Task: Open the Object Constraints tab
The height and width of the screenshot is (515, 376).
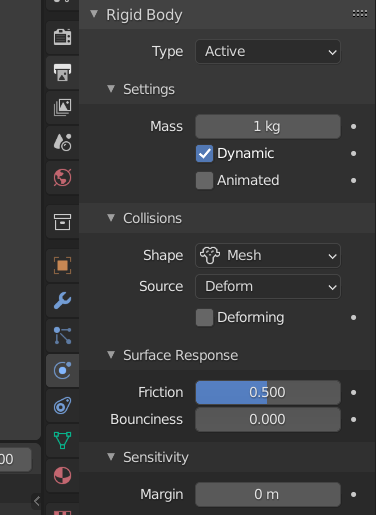Action: click(x=63, y=406)
